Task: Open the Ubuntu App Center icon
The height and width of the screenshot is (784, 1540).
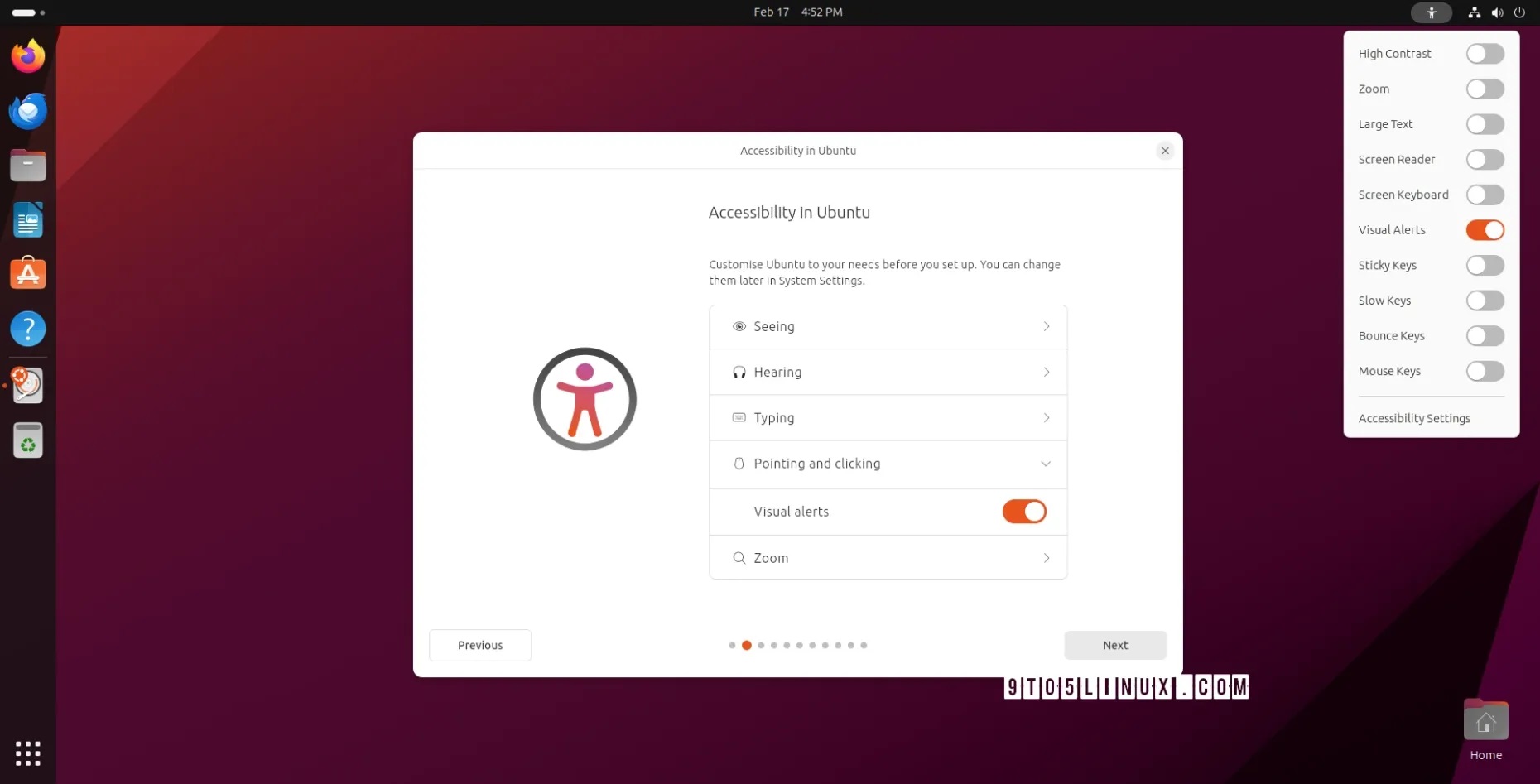Action: pyautogui.click(x=28, y=274)
